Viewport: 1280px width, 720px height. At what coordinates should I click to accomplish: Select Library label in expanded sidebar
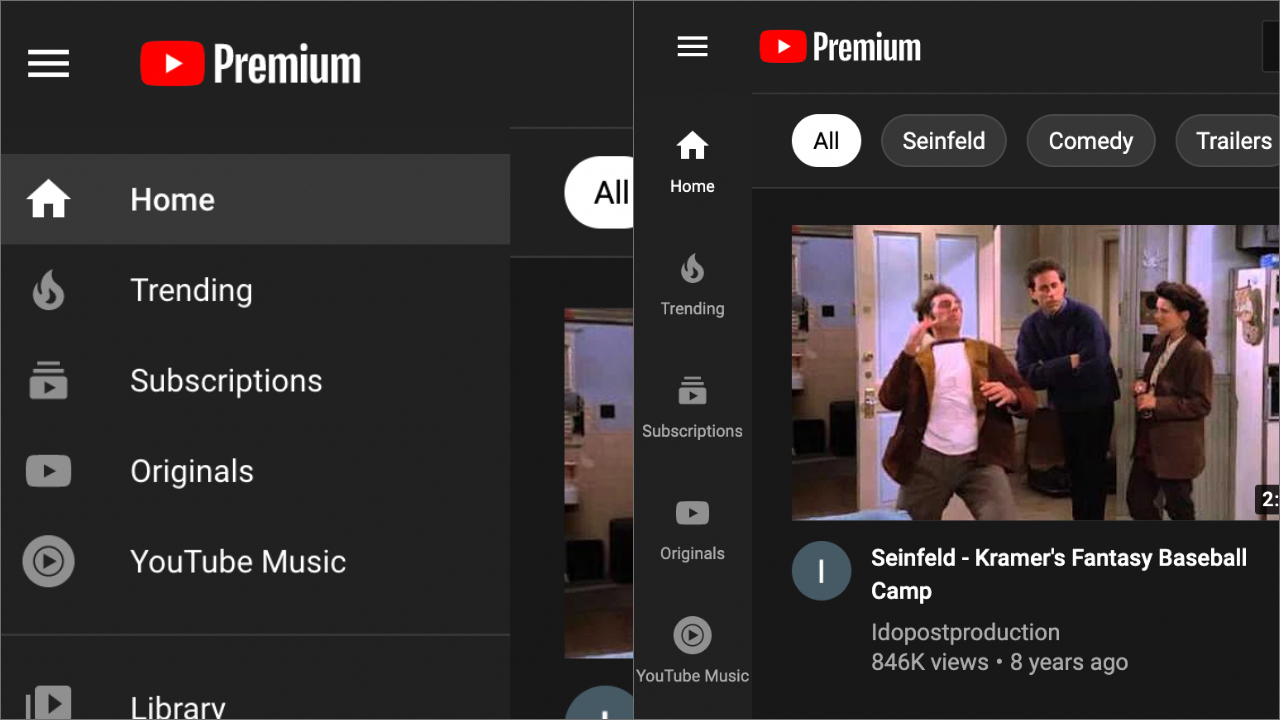tap(178, 706)
